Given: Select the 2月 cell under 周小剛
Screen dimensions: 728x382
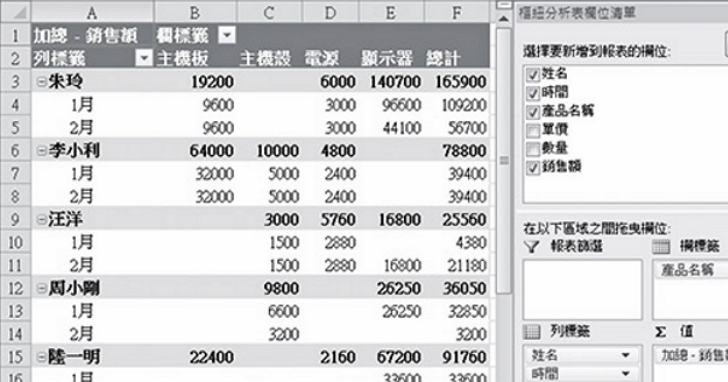Looking at the screenshot, I should tap(92, 334).
